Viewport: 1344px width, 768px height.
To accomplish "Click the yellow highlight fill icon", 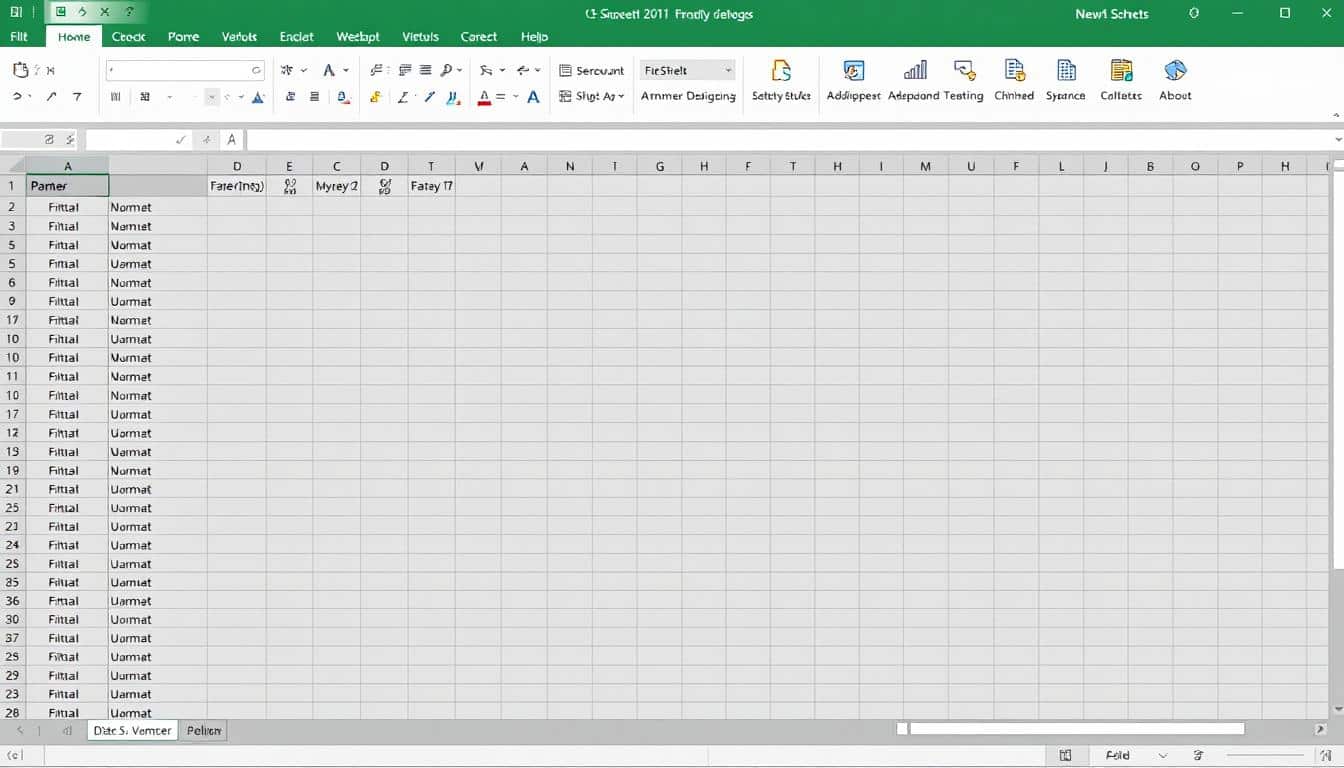I will 376,97.
